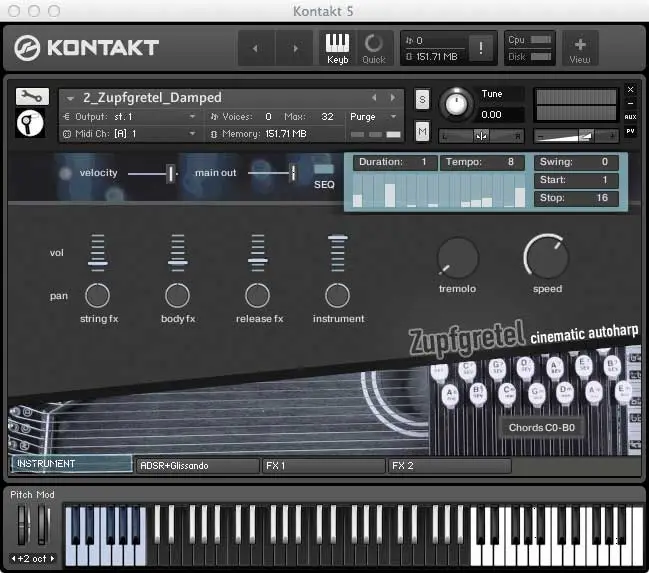Click the Chords C0-B0 label
This screenshot has width=649, height=573.
point(542,427)
